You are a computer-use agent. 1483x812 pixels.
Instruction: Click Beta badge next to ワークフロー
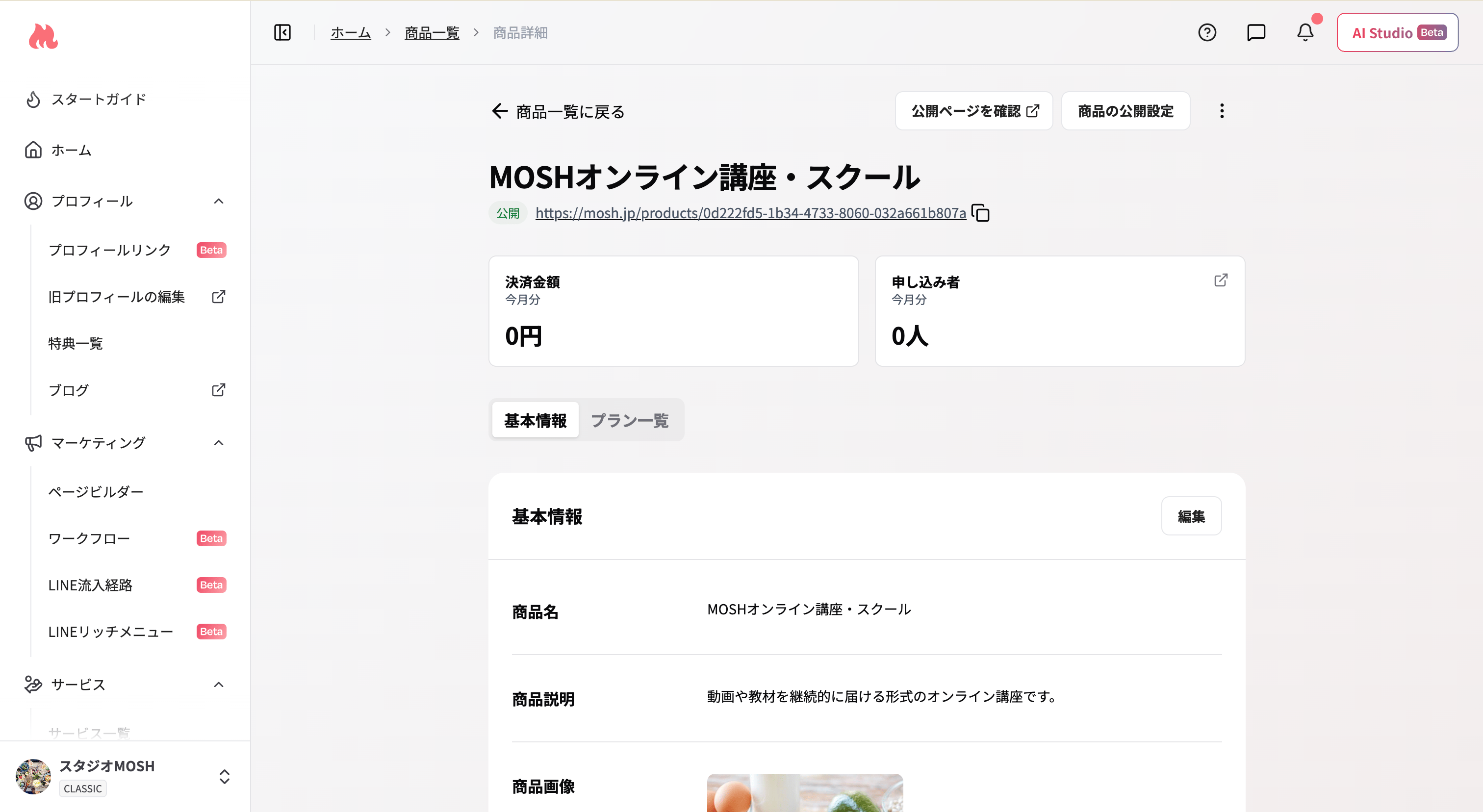tap(211, 539)
